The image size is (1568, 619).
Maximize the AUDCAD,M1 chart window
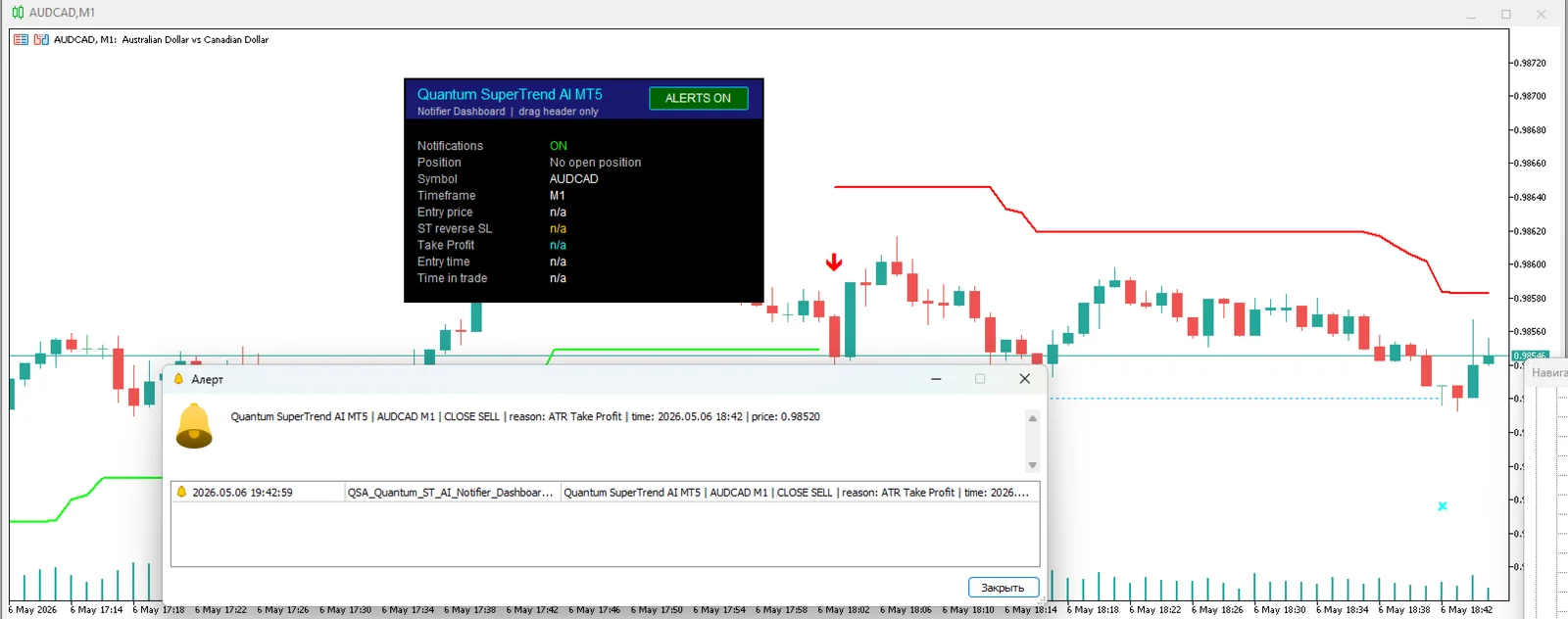[1506, 14]
